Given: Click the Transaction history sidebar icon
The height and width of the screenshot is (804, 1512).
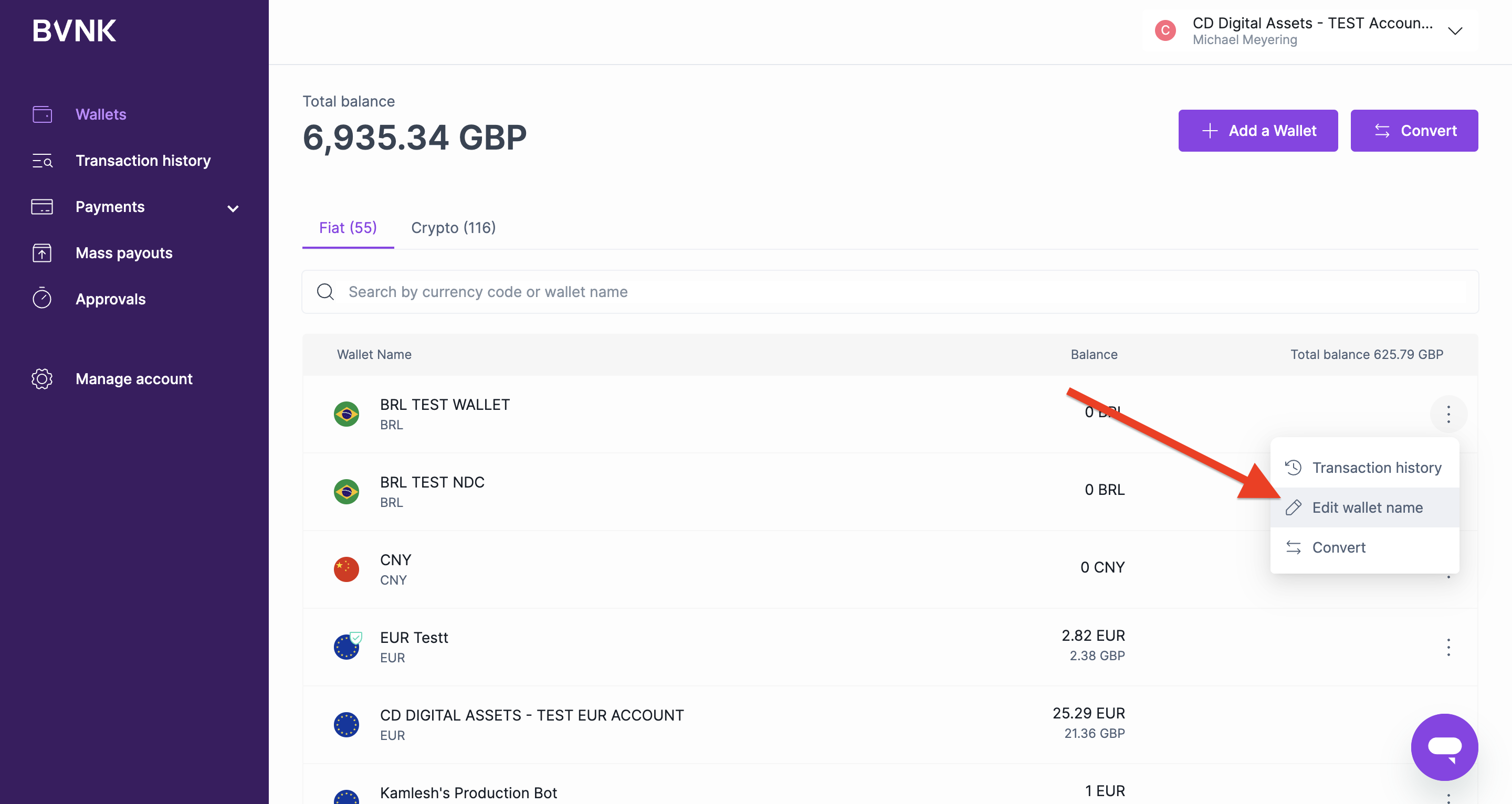Looking at the screenshot, I should [x=42, y=161].
